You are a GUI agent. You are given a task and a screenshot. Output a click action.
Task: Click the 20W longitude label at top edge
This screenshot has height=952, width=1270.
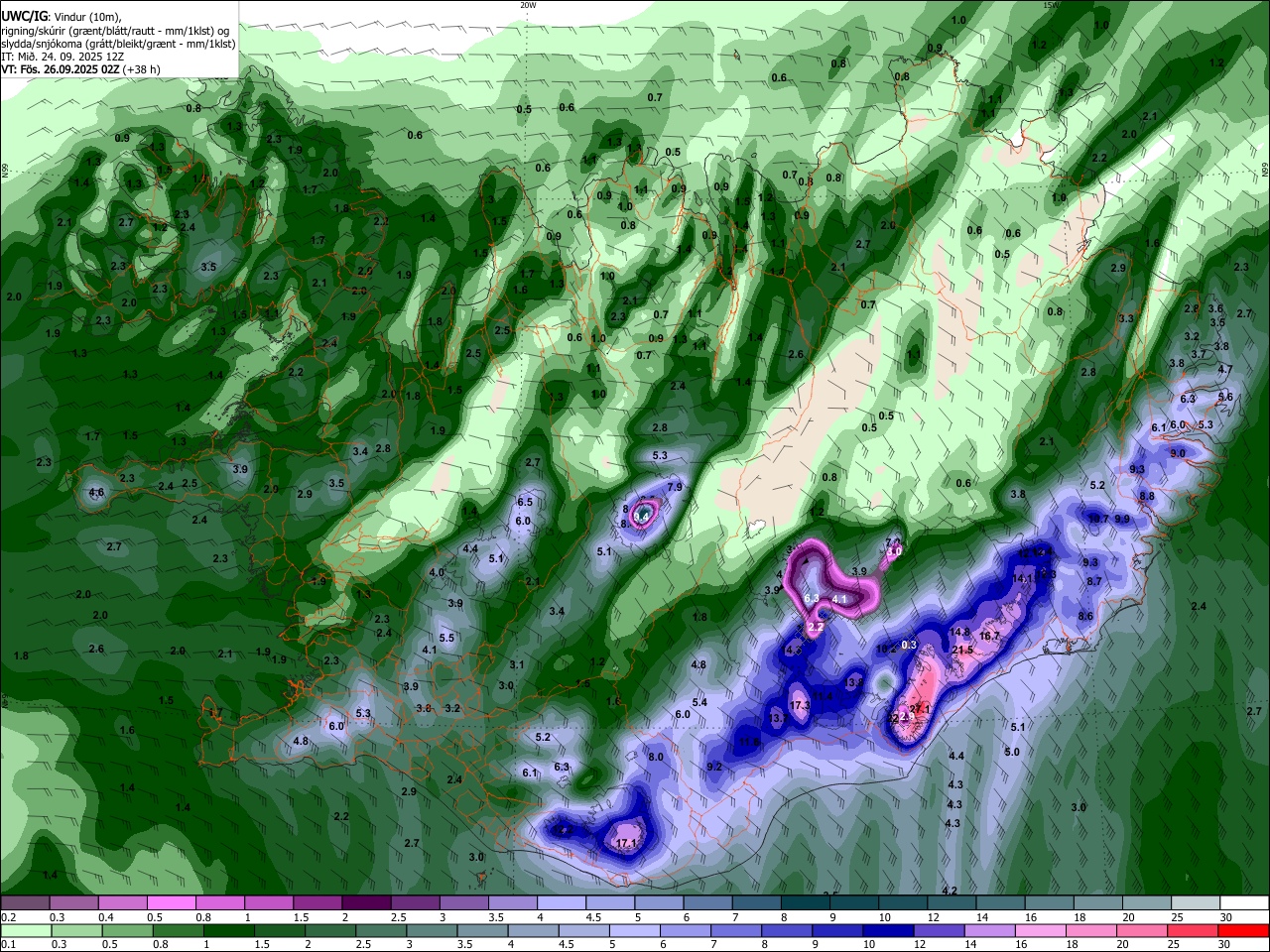coord(528,5)
